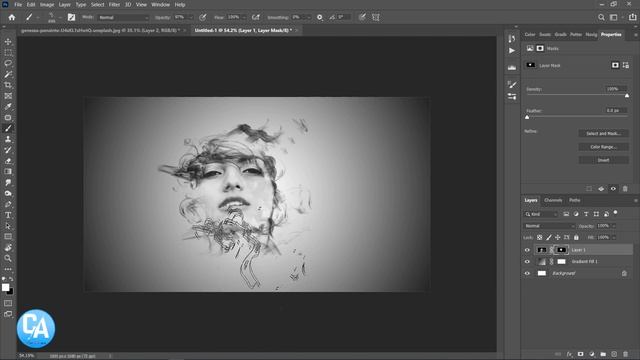Screen dimensions: 640x360
Task: Create a new layer group folder
Action: pyautogui.click(x=603, y=354)
